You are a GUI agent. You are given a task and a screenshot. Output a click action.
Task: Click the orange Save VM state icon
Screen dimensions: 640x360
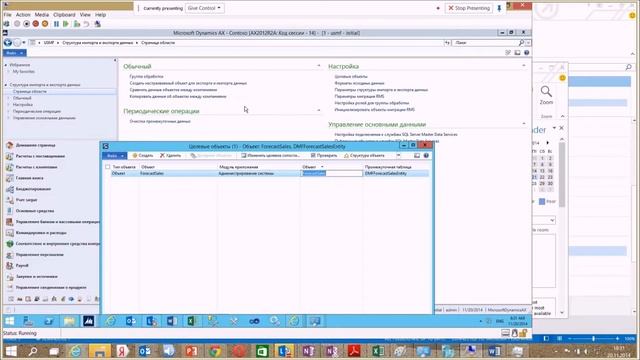point(45,24)
